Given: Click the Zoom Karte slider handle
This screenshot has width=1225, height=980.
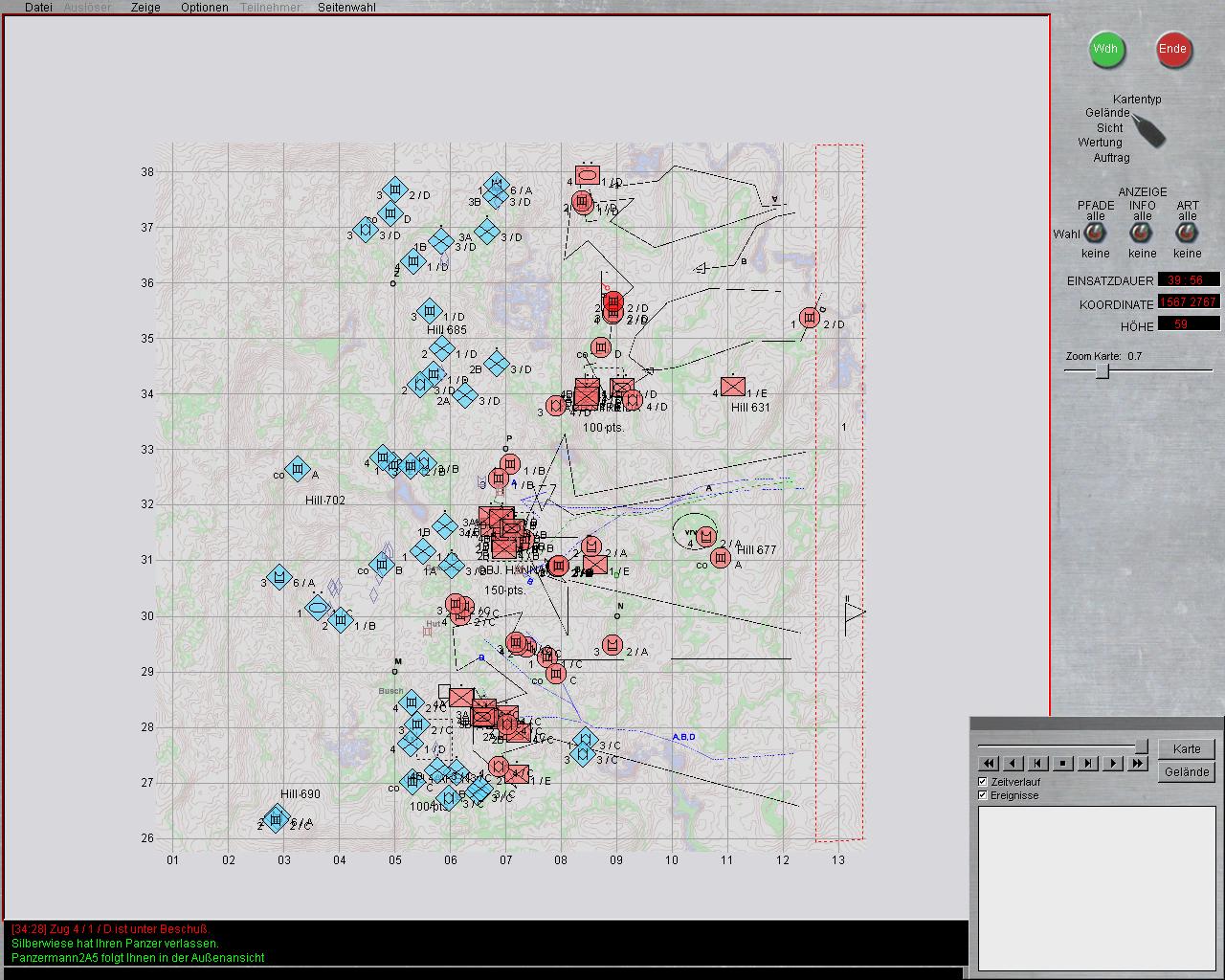Looking at the screenshot, I should click(x=1102, y=371).
